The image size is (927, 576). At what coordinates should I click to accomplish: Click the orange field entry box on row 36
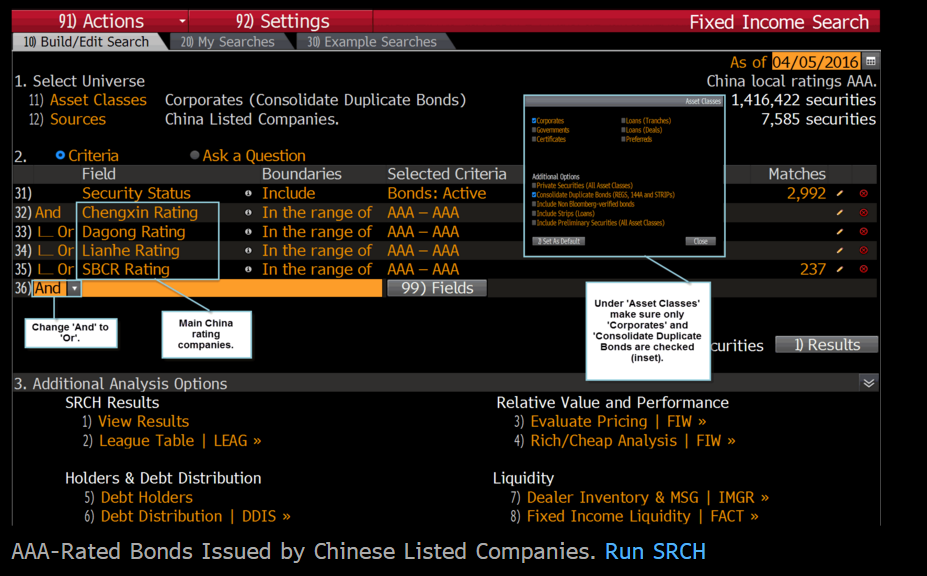(232, 288)
